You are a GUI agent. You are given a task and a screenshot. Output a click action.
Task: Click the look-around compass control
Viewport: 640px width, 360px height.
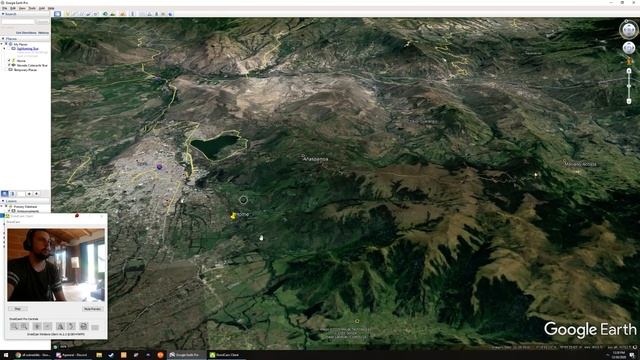pos(629,29)
